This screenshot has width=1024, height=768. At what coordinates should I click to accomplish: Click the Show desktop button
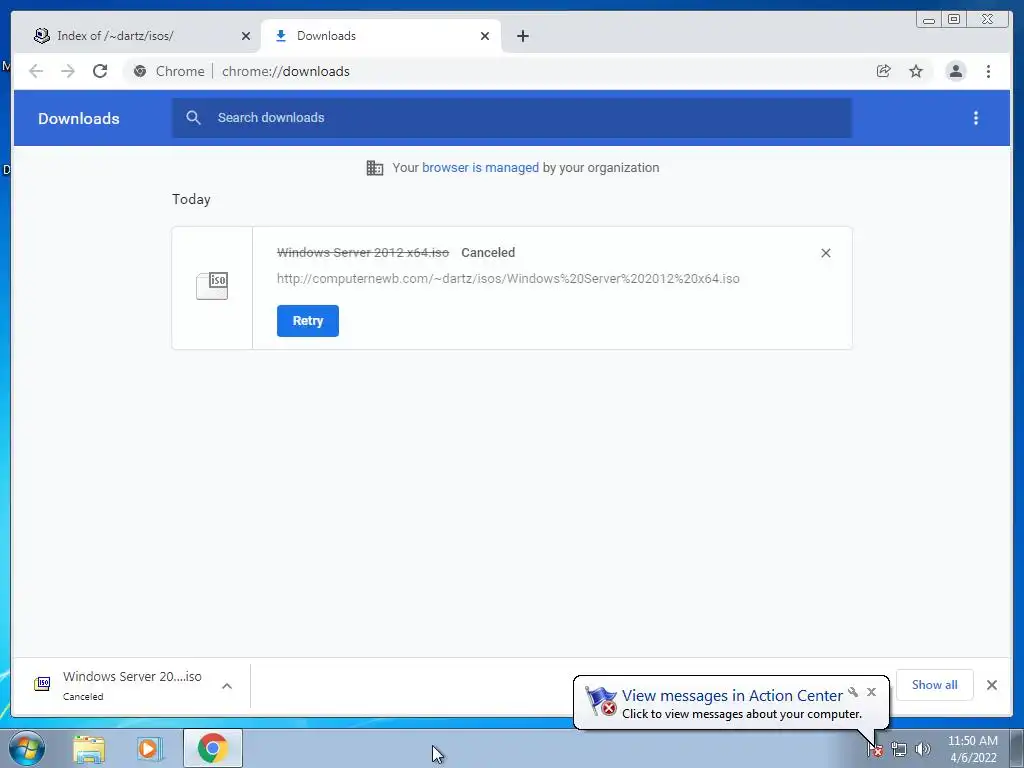(x=1016, y=748)
